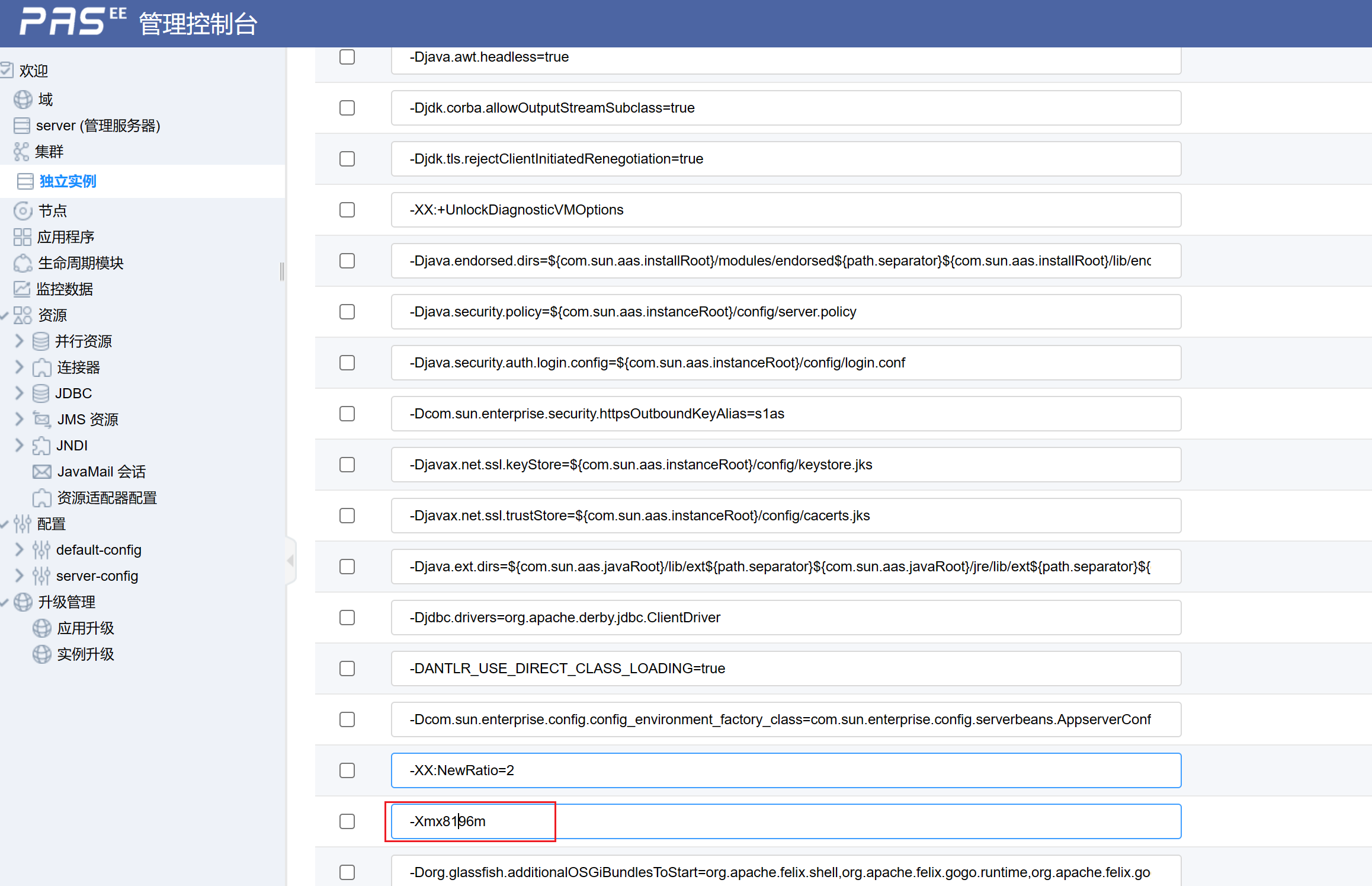Click the server (管理服务器) list icon
Screen dimensions: 1372x886
[x=21, y=126]
